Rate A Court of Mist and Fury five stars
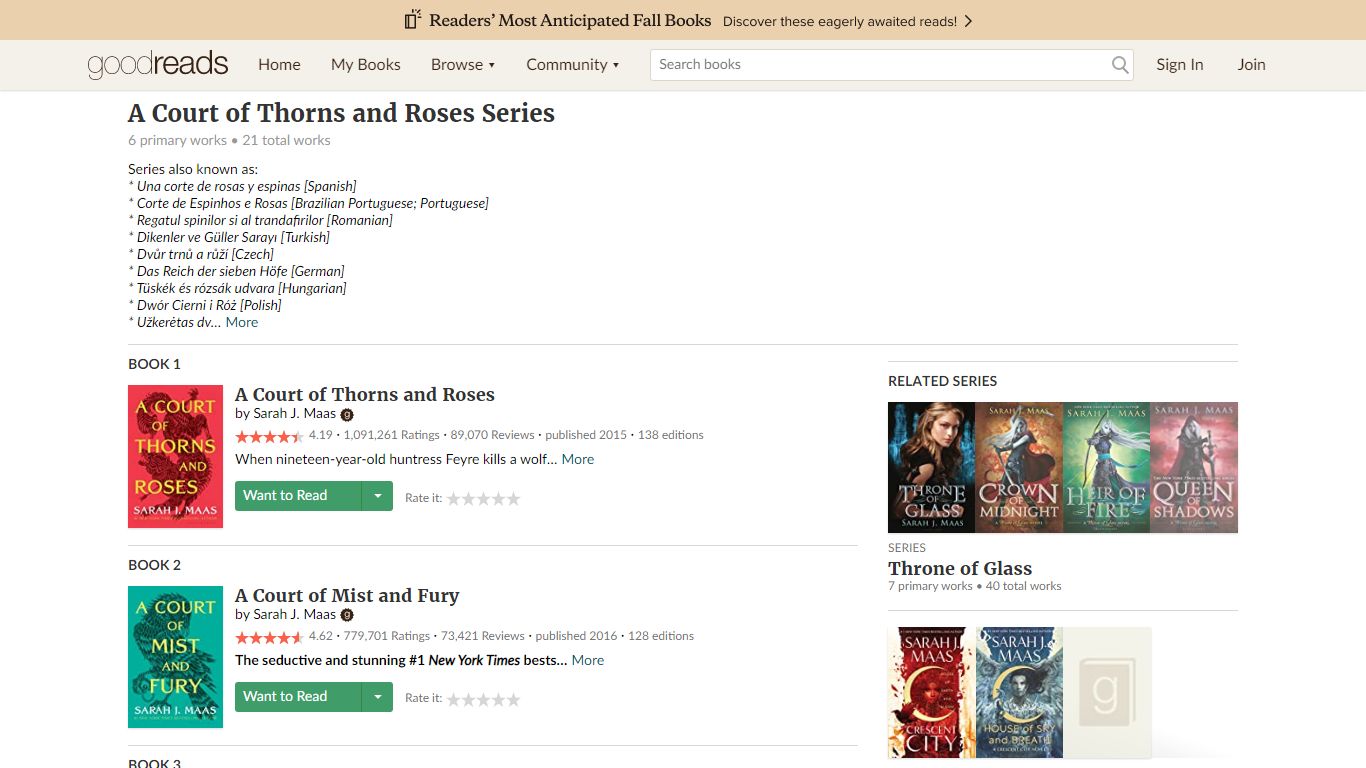1366x768 pixels. 514,699
